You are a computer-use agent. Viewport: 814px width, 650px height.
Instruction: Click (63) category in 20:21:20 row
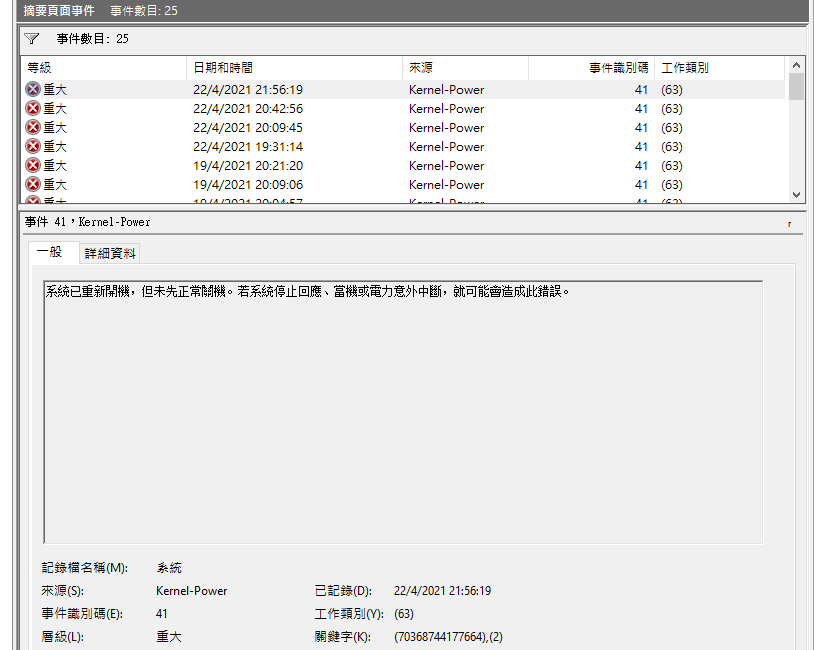pyautogui.click(x=671, y=166)
